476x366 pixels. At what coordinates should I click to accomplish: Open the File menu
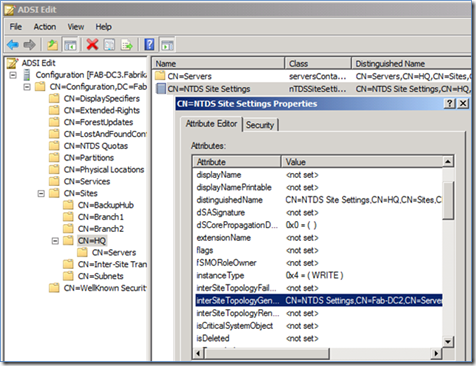tap(16, 27)
